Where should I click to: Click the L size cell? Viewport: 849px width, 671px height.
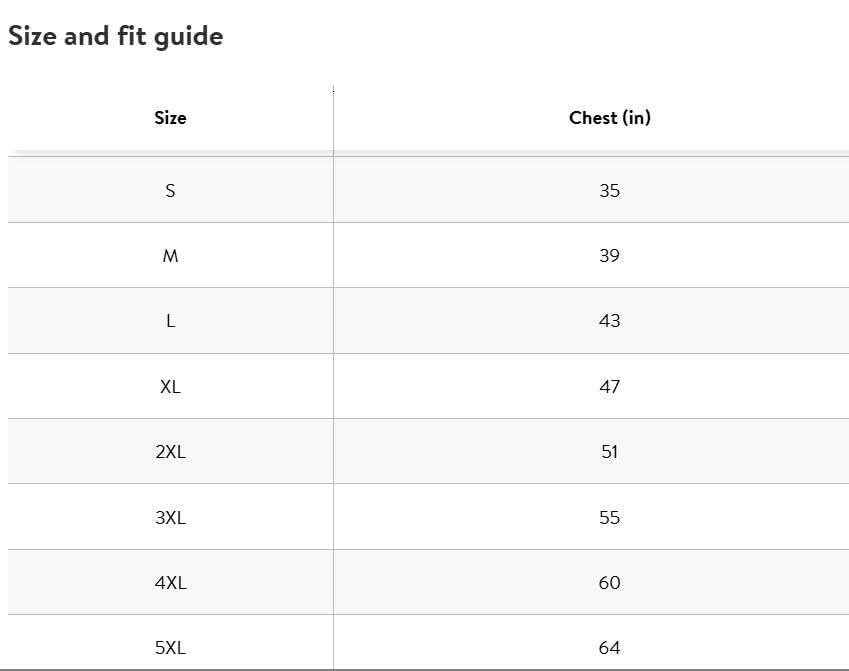170,321
